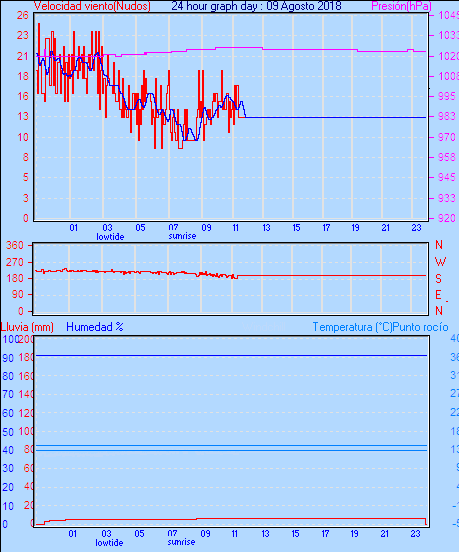Click the 'Temperatura (°C)' label
The height and width of the screenshot is (552, 459).
(x=352, y=327)
